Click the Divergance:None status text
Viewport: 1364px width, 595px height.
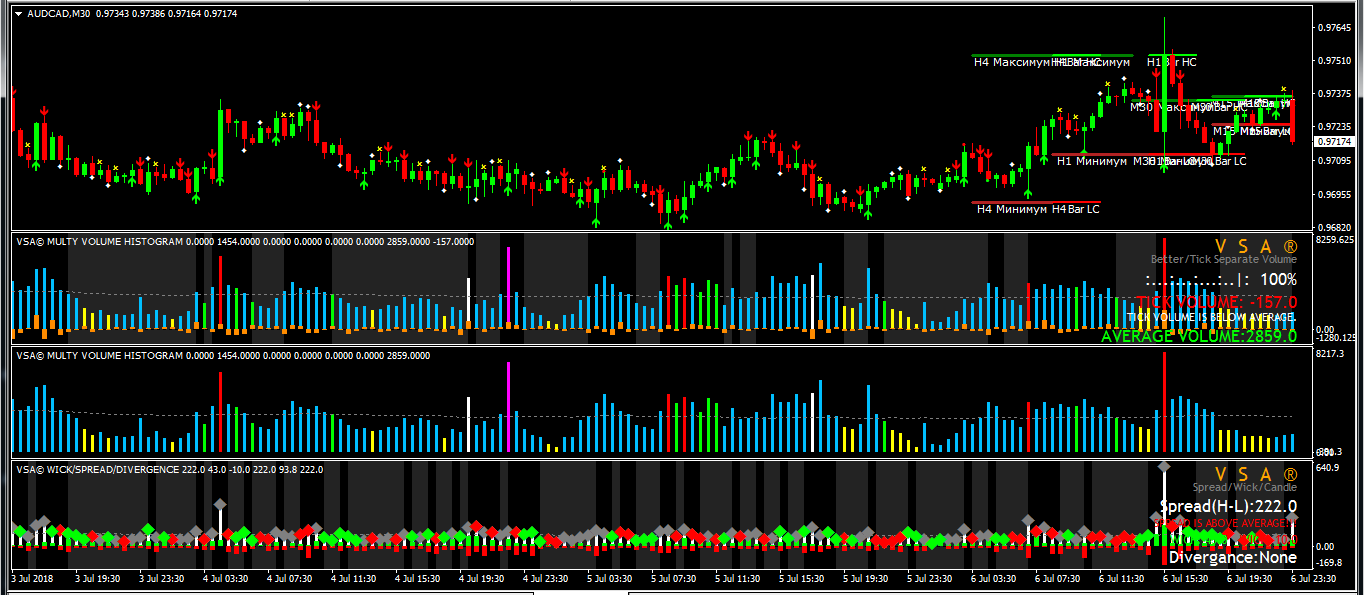pyautogui.click(x=1232, y=557)
